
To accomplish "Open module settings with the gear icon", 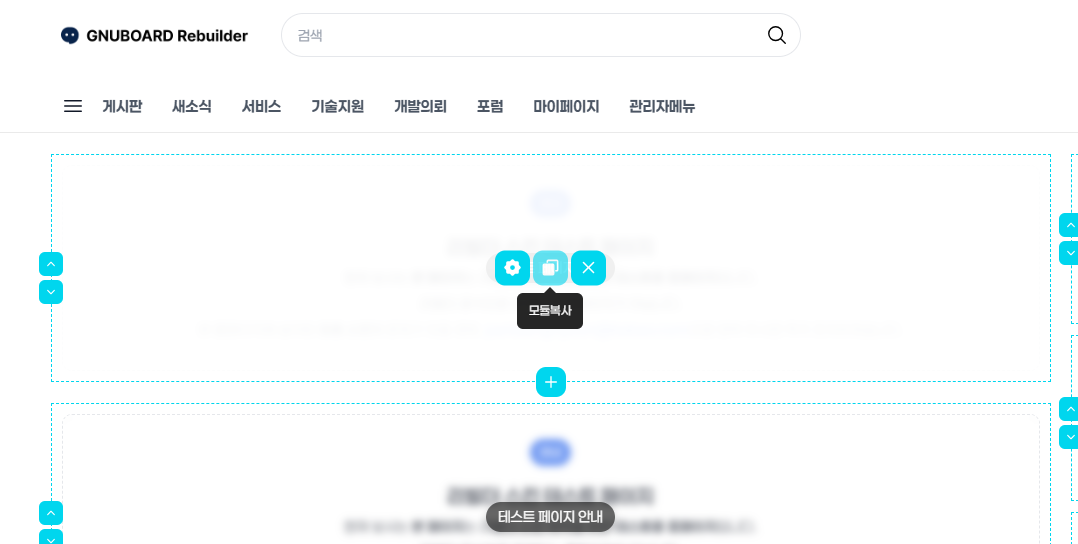I will coord(512,268).
